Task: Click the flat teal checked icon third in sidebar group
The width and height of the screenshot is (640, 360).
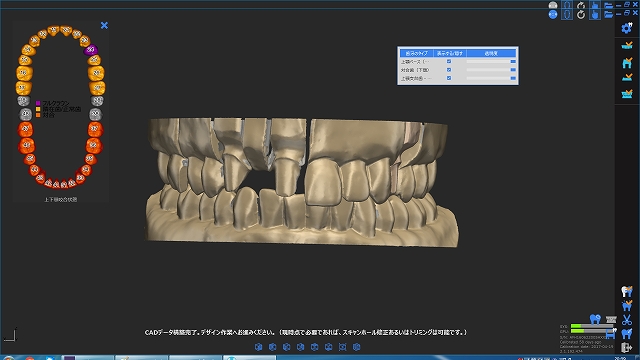Action: point(627,77)
